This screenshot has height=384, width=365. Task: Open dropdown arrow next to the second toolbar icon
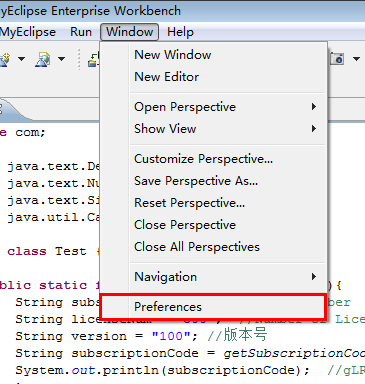pyautogui.click(x=61, y=59)
